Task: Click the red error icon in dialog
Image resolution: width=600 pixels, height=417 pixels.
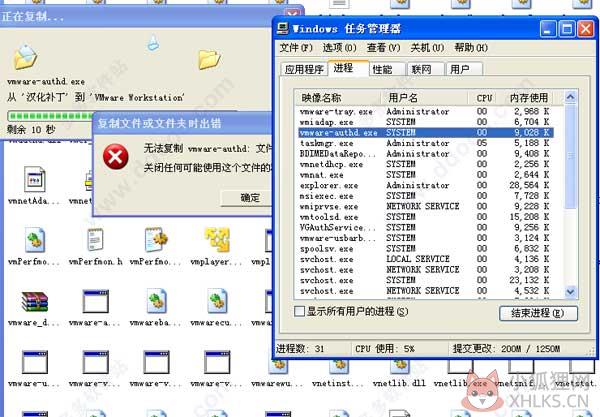Action: [116, 157]
